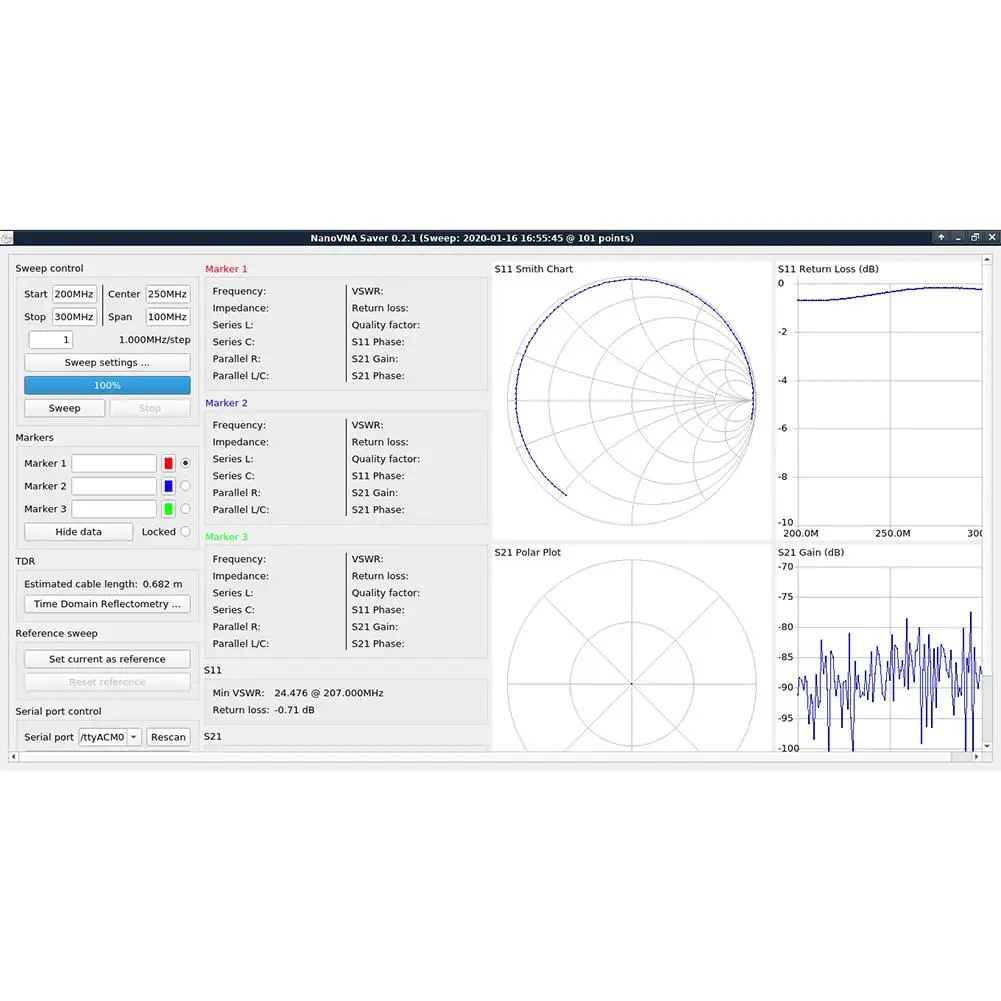Viewport: 1001px width, 1001px height.
Task: Click Set current as reference
Action: 107,659
